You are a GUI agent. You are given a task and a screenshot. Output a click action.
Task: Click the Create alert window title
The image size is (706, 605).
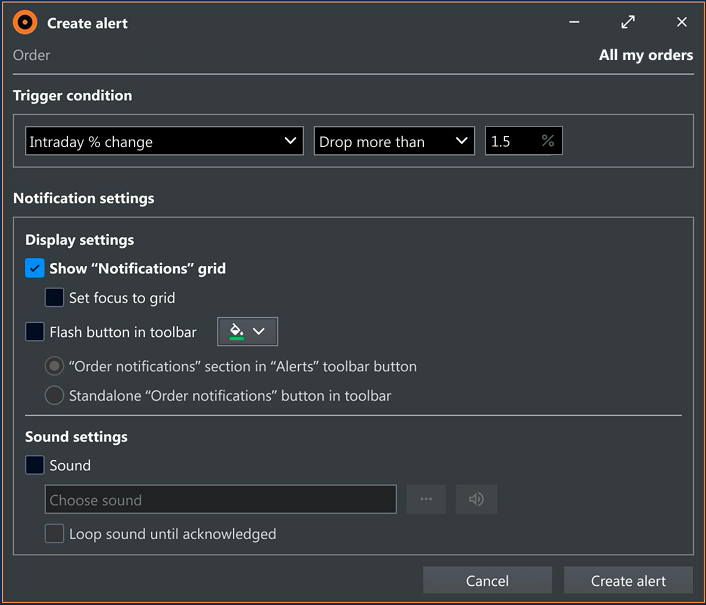click(x=87, y=23)
